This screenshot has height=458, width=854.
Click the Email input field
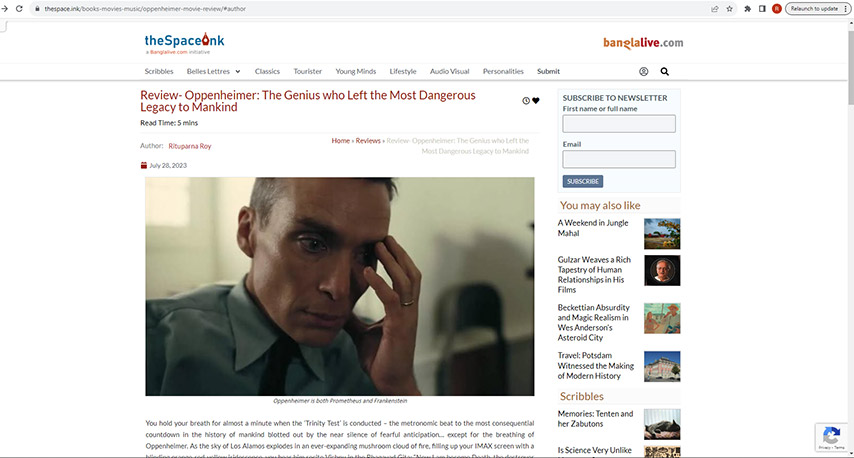pyautogui.click(x=619, y=159)
